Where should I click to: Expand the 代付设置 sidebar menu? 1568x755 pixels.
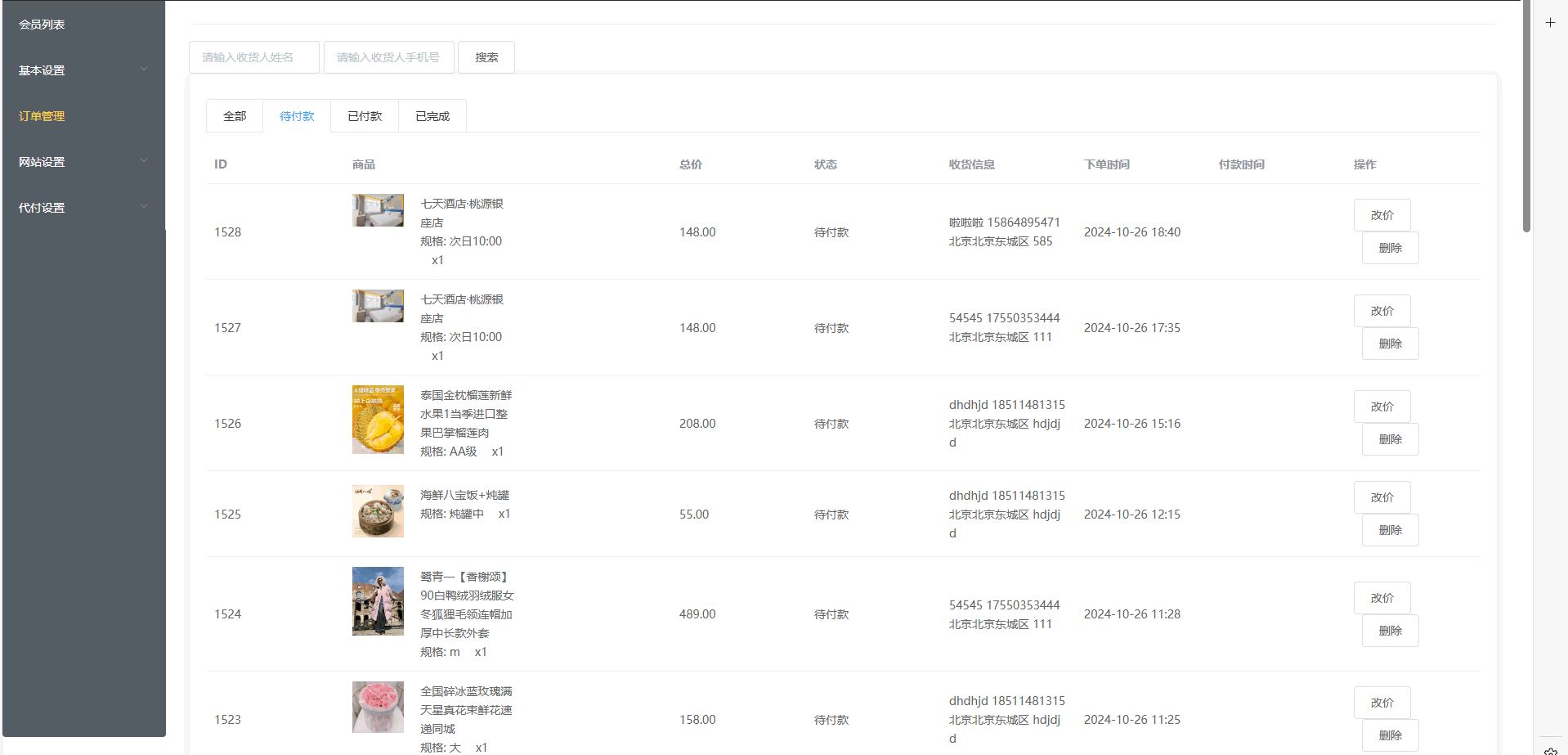coord(83,208)
